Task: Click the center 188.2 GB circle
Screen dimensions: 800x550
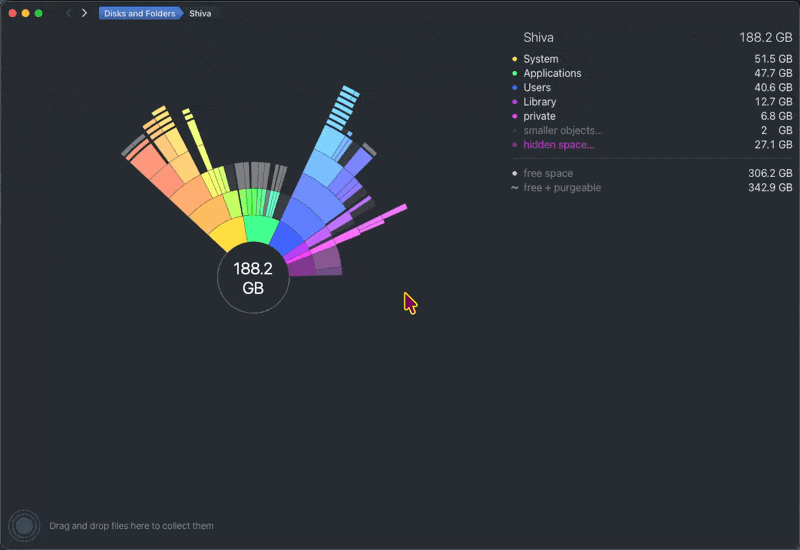Action: [x=253, y=278]
